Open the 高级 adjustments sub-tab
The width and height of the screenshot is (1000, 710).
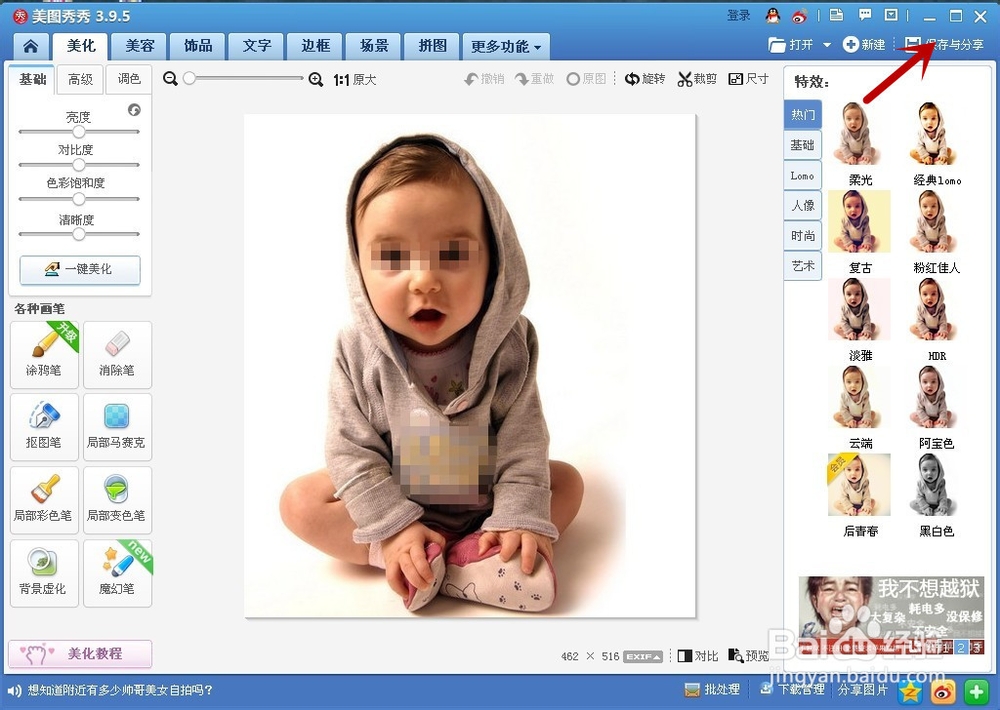tap(80, 79)
